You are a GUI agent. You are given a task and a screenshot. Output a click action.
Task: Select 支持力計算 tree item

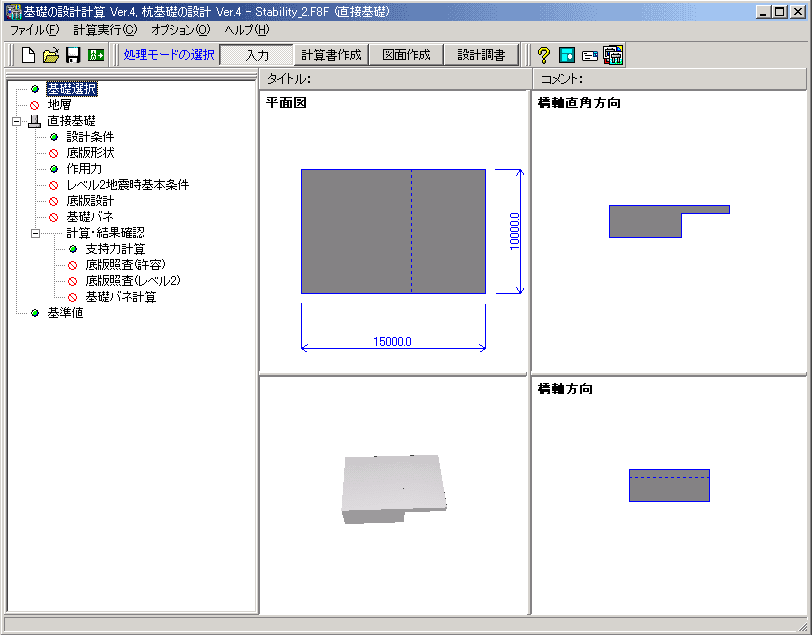tap(114, 249)
